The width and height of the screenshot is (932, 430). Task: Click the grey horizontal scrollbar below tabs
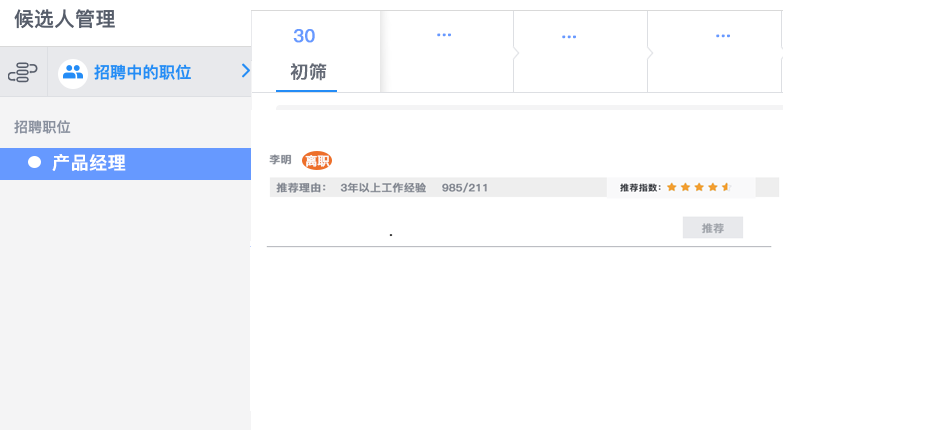(x=529, y=108)
